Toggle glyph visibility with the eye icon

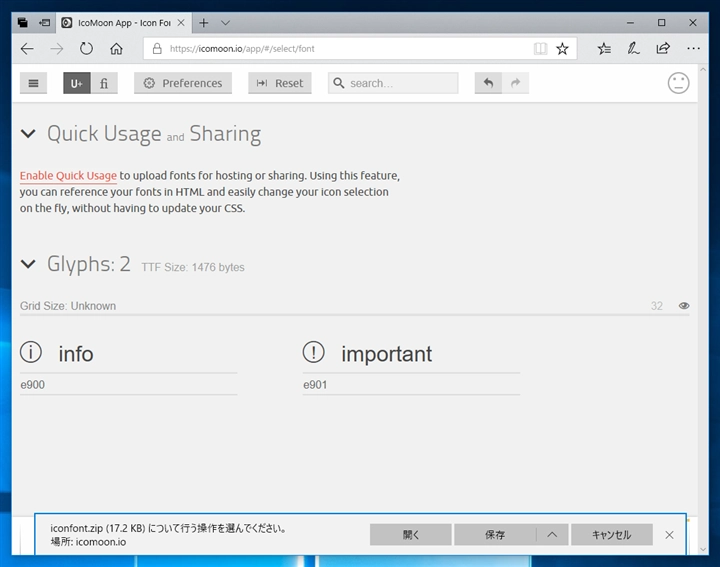pyautogui.click(x=684, y=306)
